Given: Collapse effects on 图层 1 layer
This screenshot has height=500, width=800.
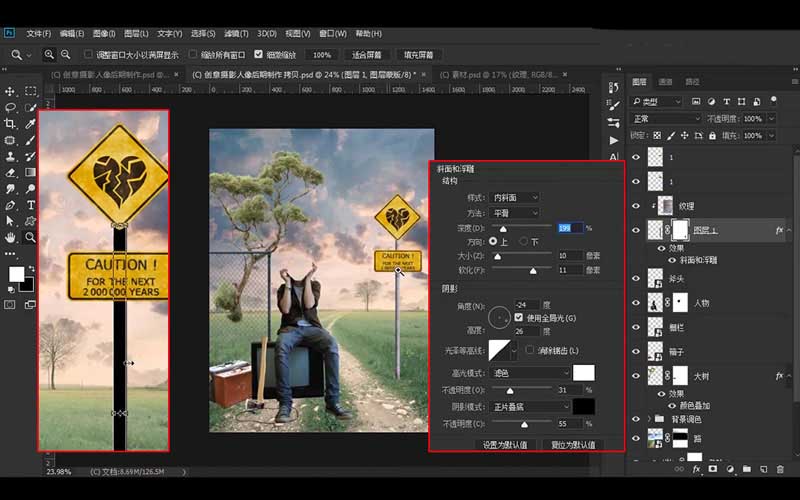Looking at the screenshot, I should [x=789, y=230].
